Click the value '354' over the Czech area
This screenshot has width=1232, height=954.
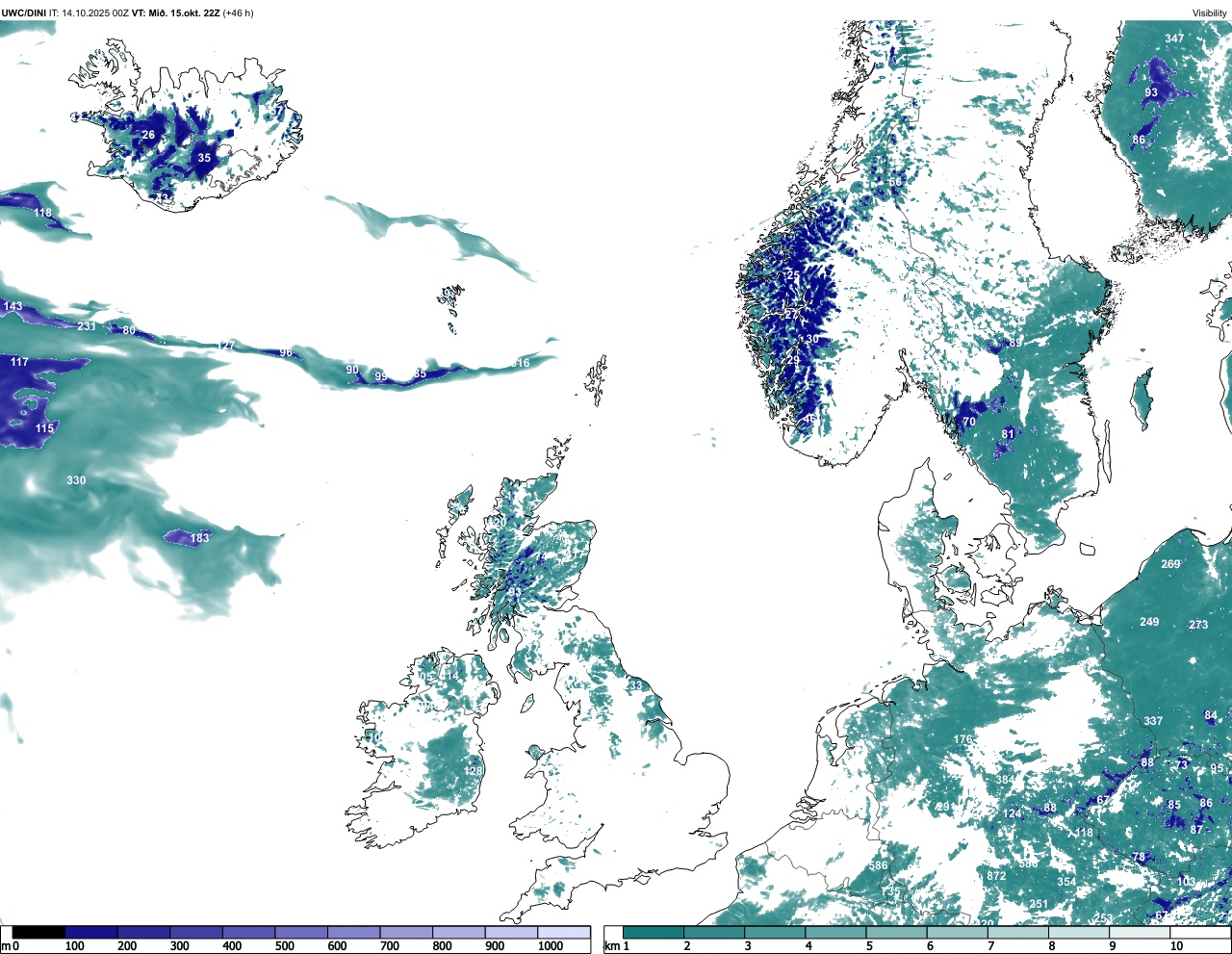(1065, 882)
